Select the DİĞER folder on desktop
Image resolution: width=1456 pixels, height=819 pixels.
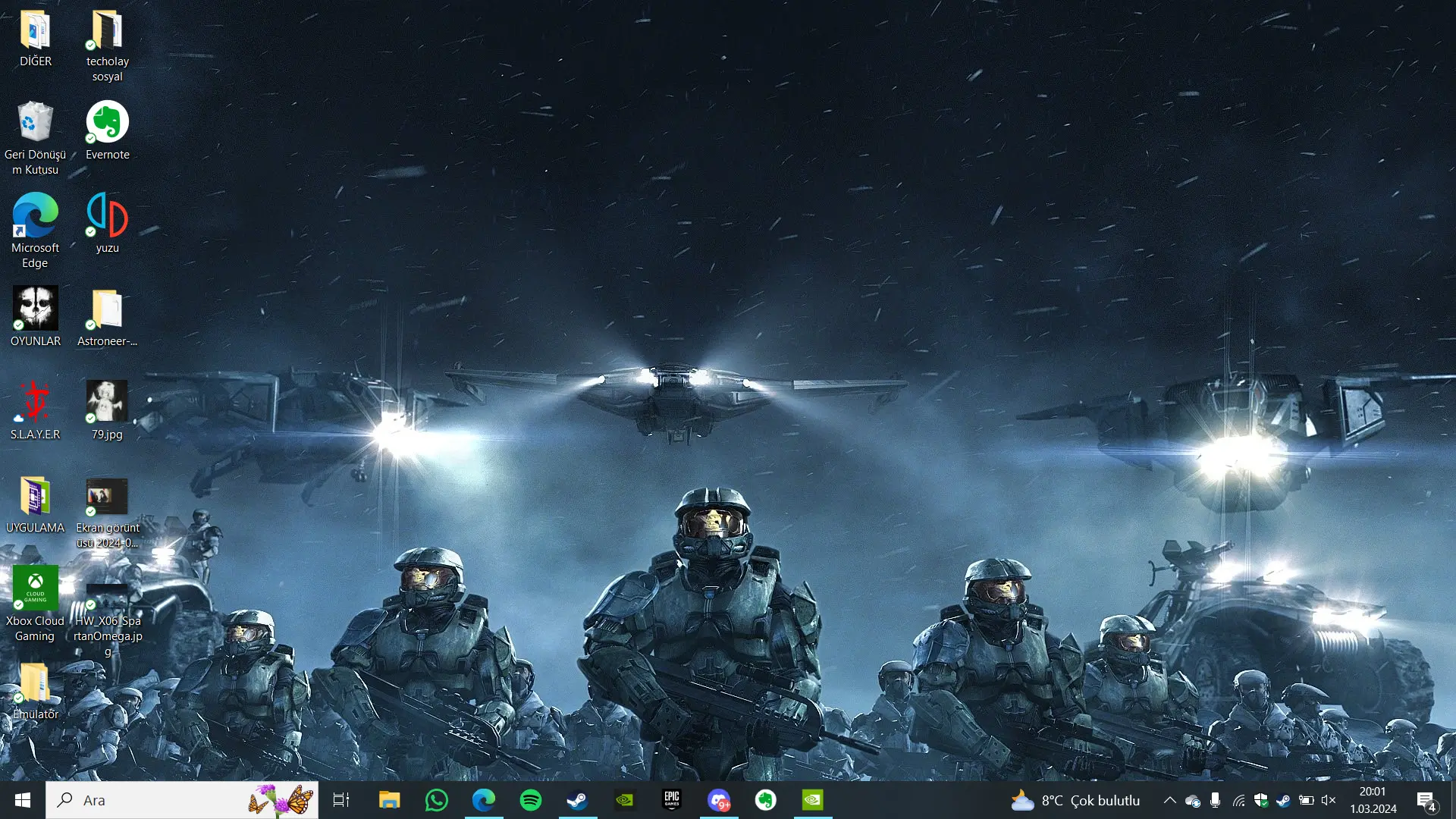tap(35, 38)
